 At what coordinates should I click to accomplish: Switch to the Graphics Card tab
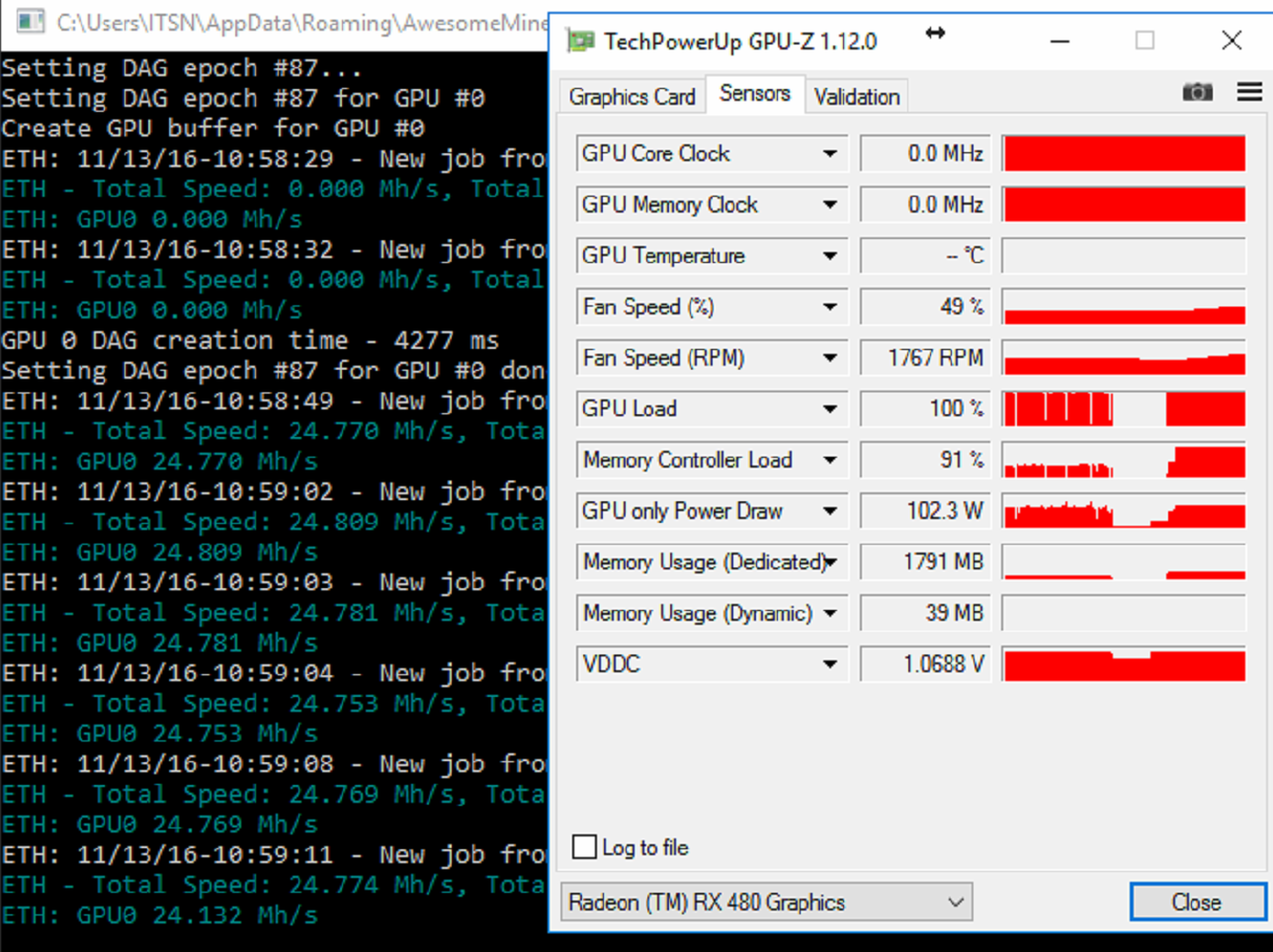pos(633,97)
